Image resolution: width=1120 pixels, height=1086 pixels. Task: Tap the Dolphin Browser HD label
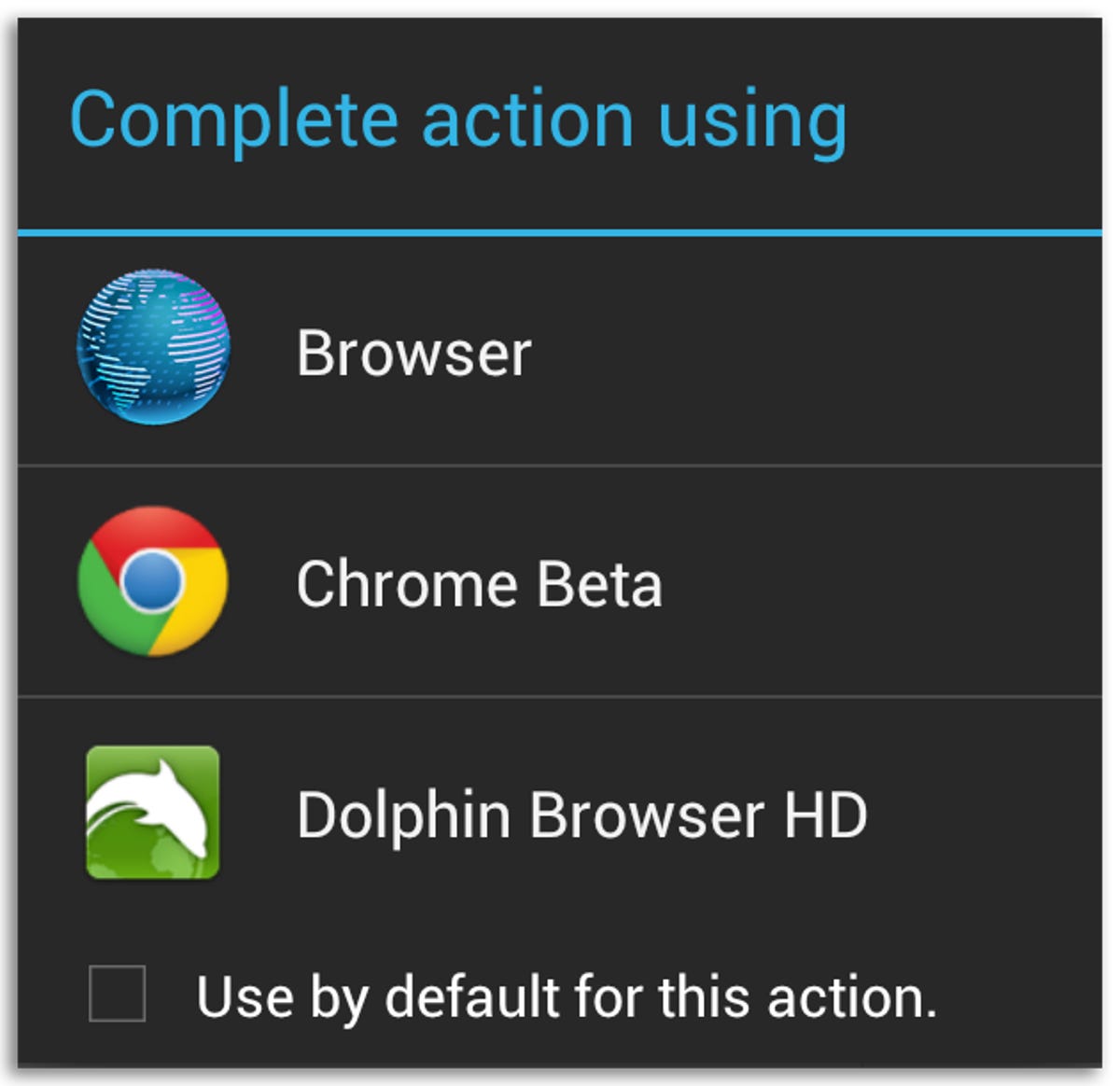(x=579, y=814)
